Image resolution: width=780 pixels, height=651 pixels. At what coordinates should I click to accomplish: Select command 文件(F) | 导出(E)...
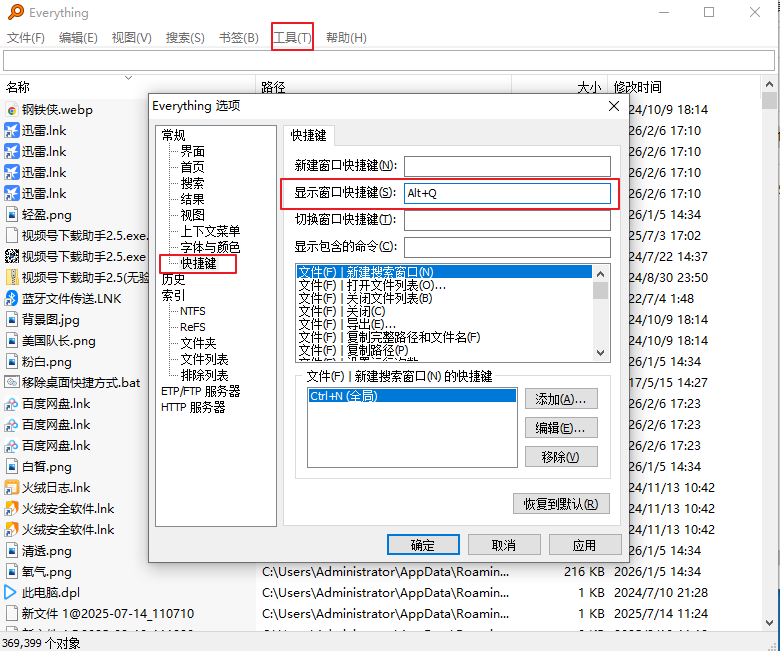[348, 324]
